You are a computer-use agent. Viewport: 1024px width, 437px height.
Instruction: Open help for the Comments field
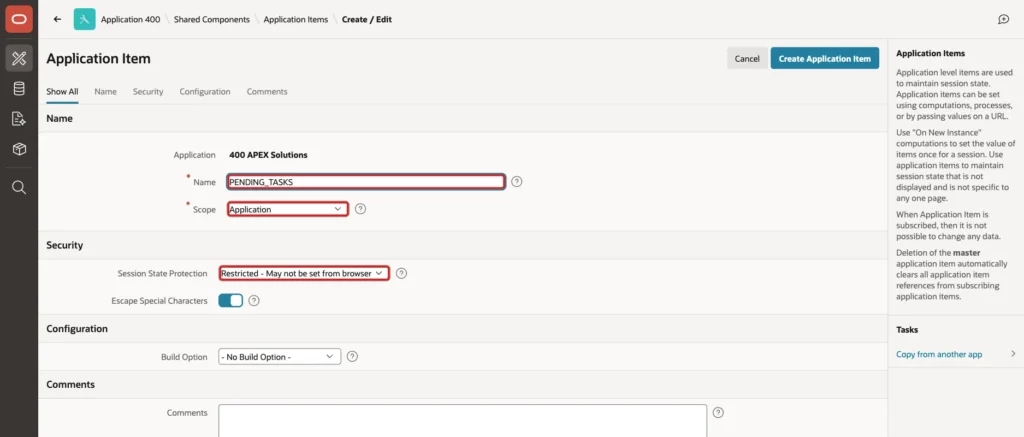[x=718, y=413]
